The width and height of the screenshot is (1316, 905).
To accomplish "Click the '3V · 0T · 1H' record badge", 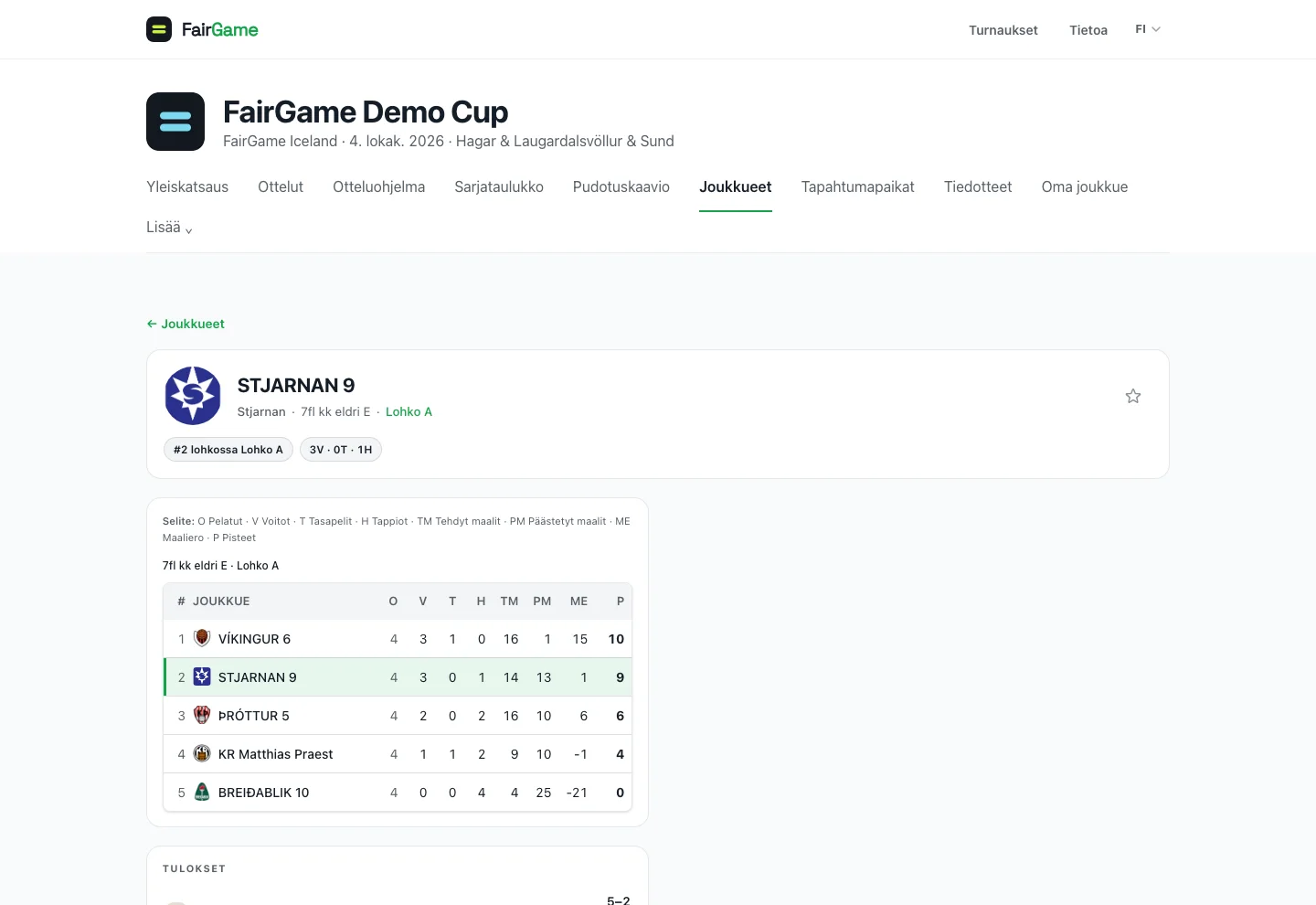I will [341, 450].
